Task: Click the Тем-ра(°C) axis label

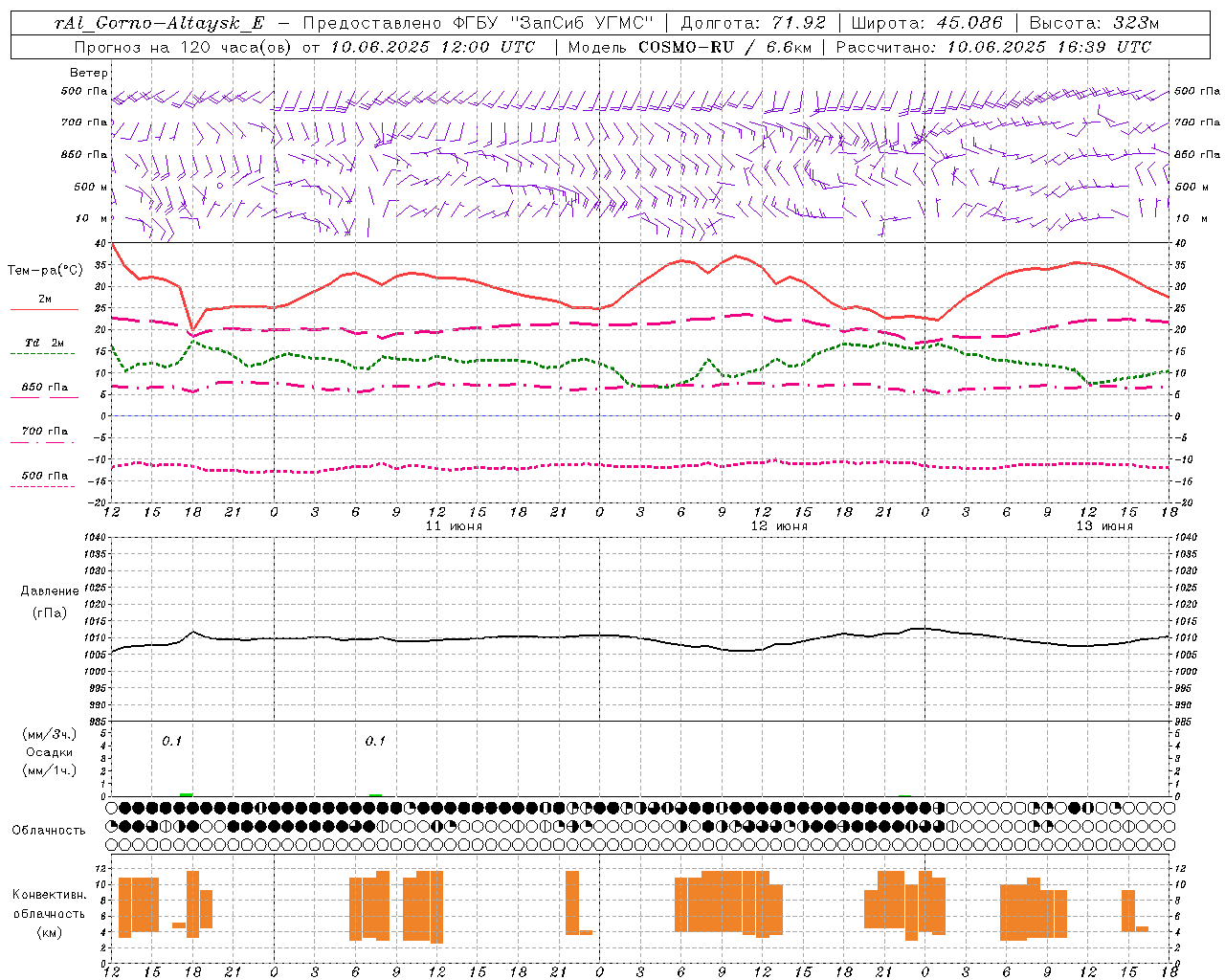Action: pyautogui.click(x=45, y=271)
